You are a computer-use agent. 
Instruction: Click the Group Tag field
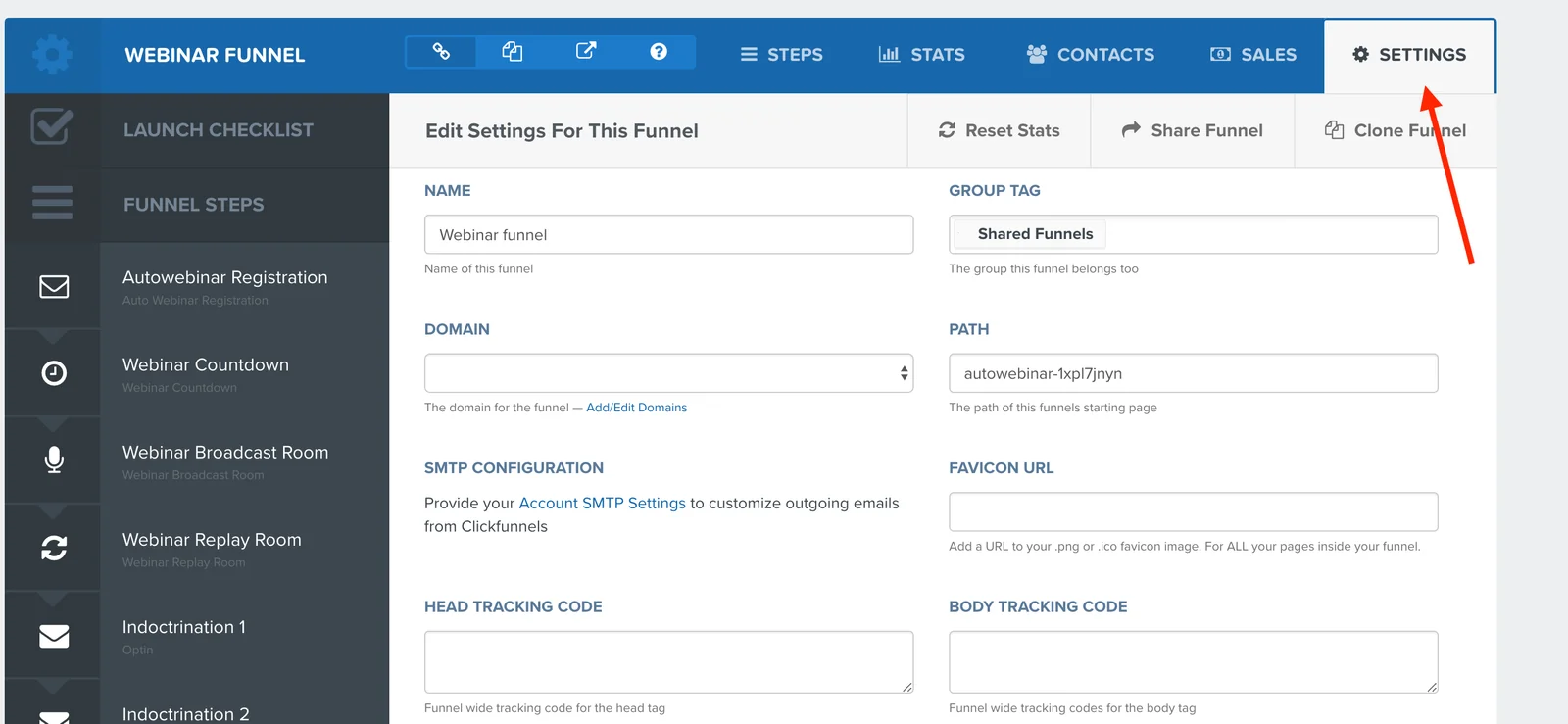click(x=1193, y=234)
